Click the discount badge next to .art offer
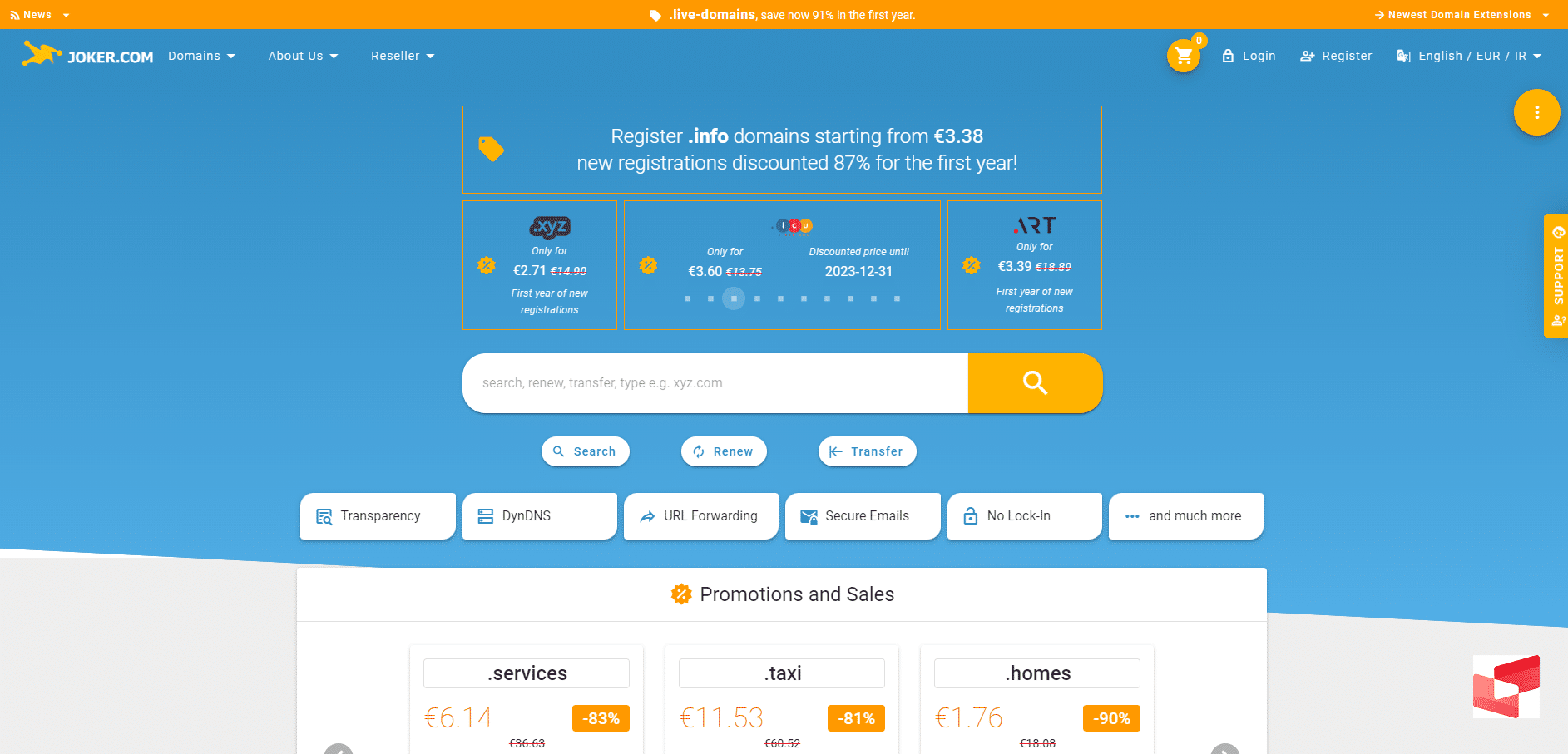This screenshot has height=754, width=1568. [x=972, y=265]
